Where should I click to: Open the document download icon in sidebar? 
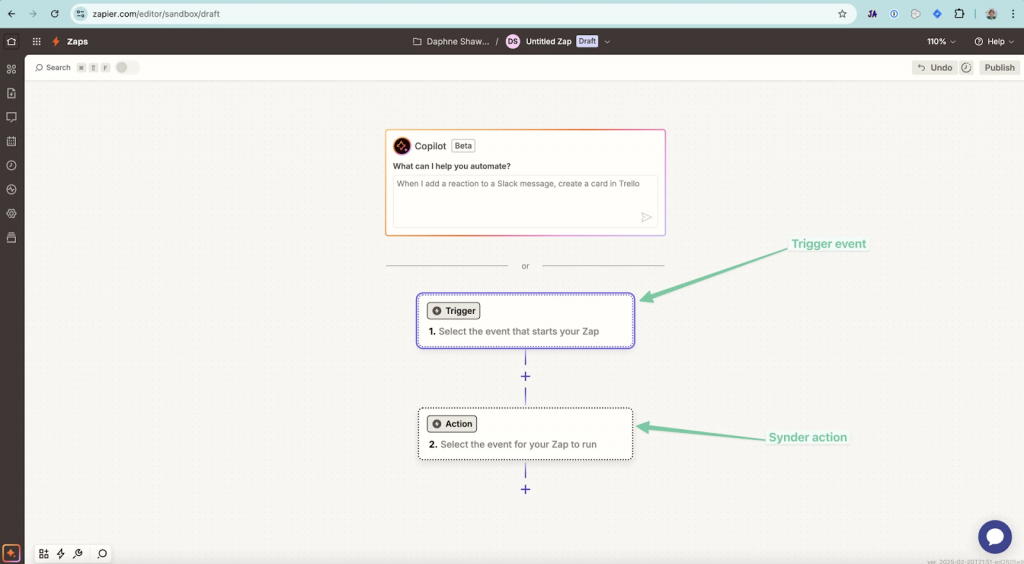(x=11, y=93)
